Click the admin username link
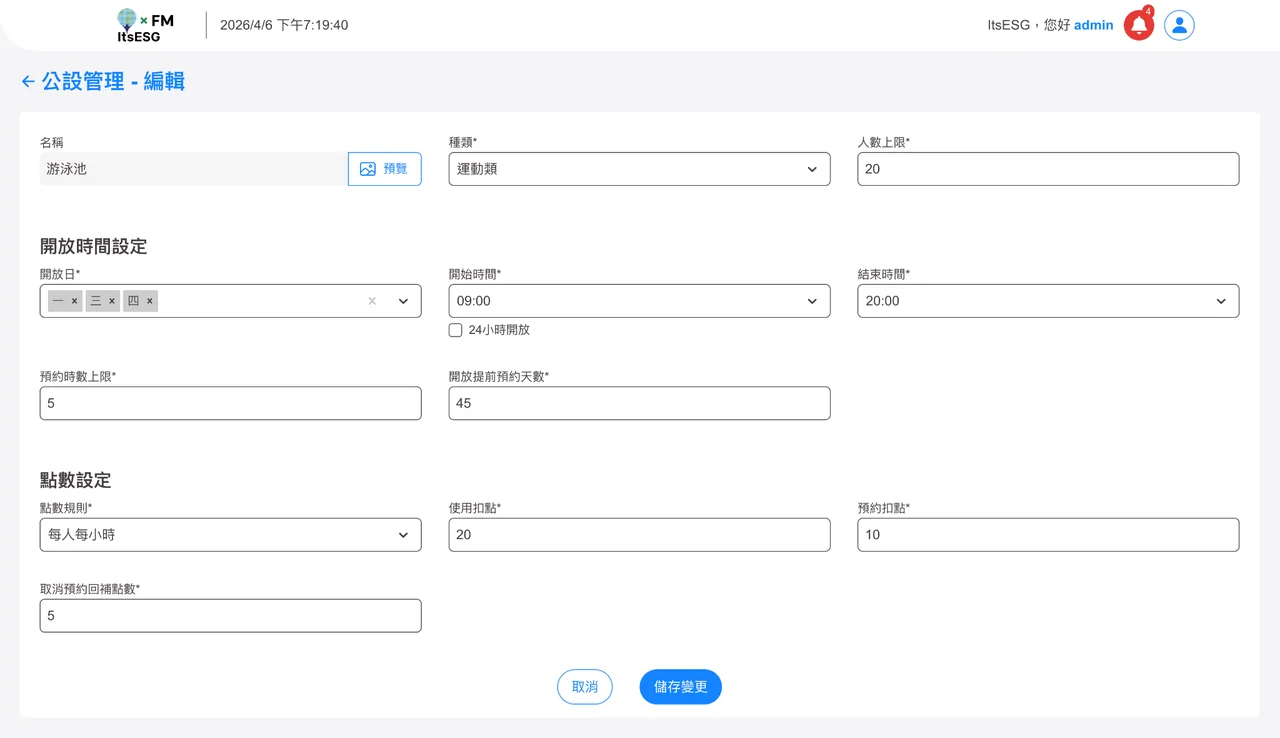Screen dimensions: 1280x738 point(1093,25)
